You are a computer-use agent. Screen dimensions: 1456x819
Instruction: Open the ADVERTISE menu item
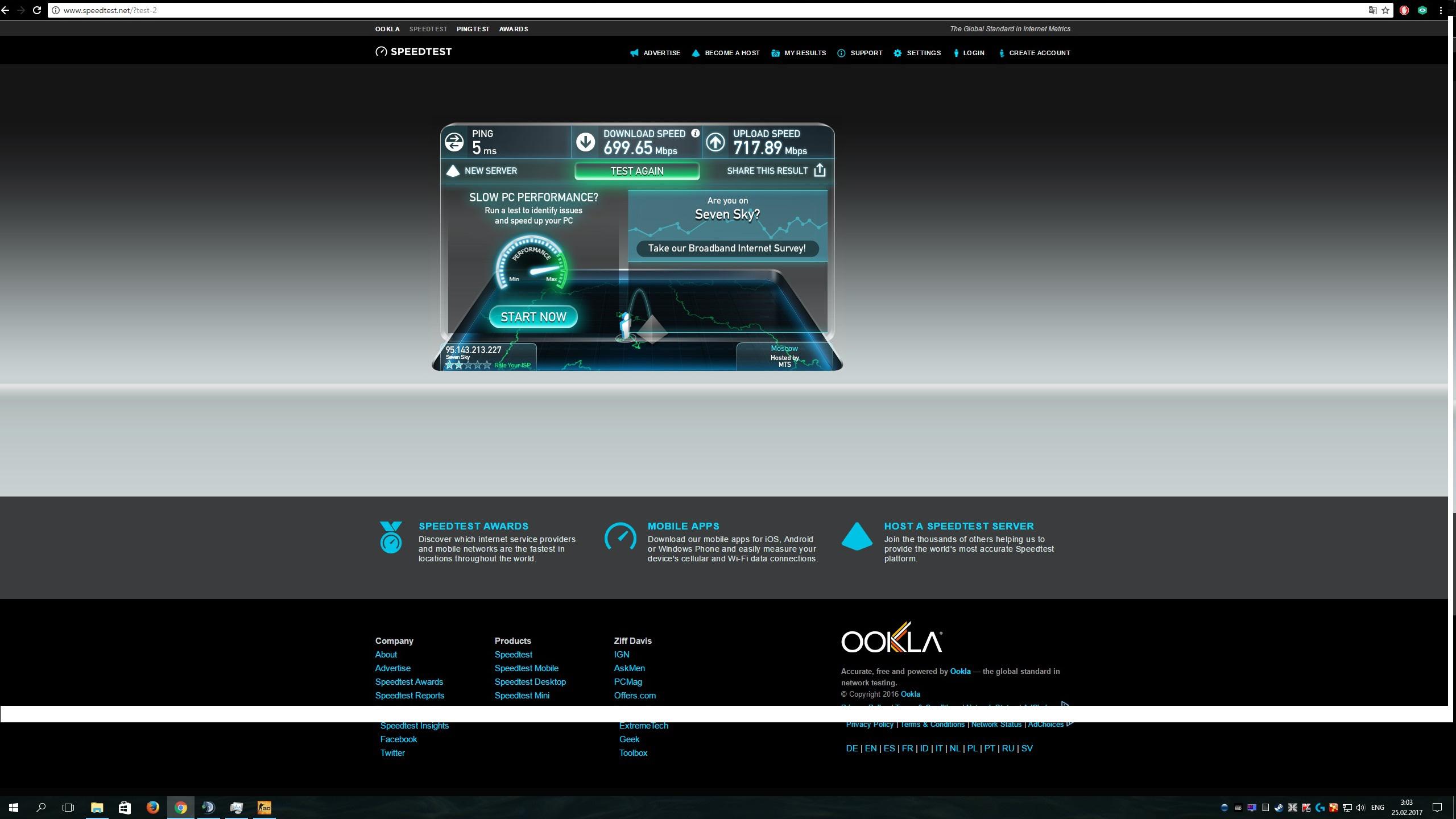[x=655, y=53]
